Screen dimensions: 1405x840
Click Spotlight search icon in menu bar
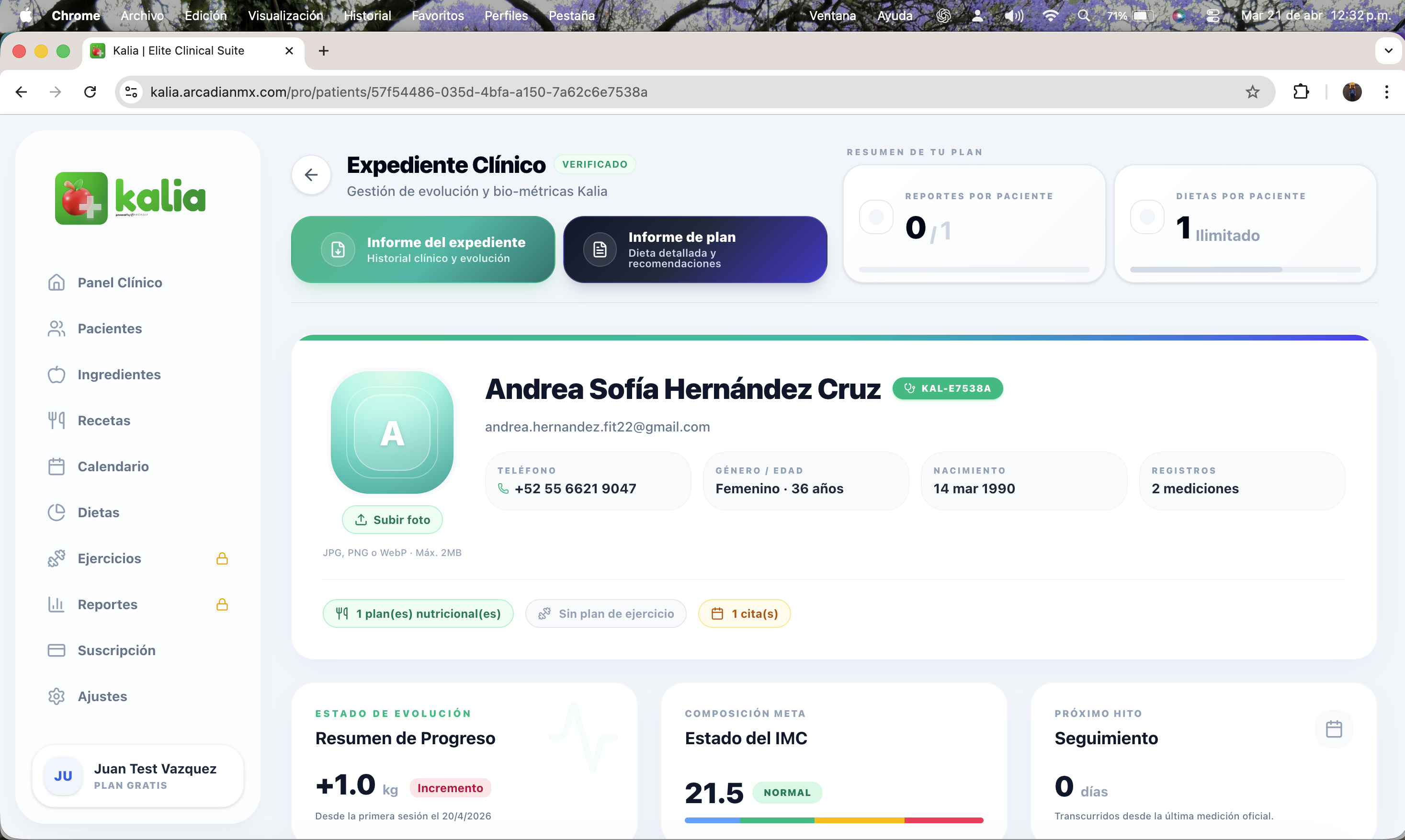click(x=1084, y=15)
